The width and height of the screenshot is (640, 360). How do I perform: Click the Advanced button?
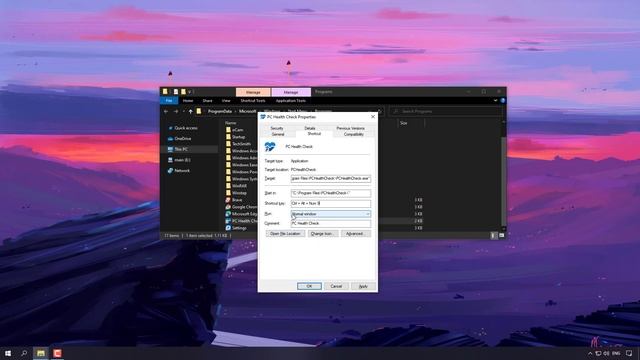coord(356,233)
